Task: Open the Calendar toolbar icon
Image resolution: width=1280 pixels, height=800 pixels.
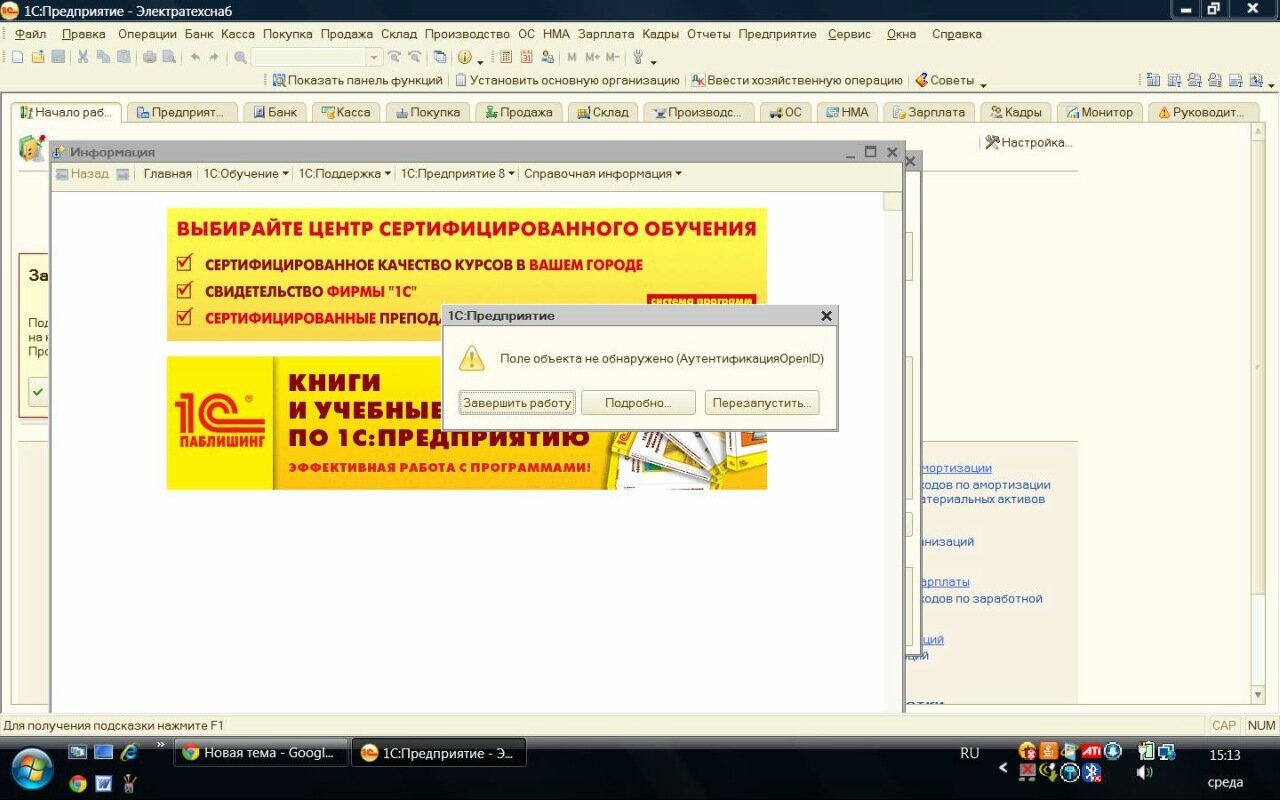Action: pos(526,57)
